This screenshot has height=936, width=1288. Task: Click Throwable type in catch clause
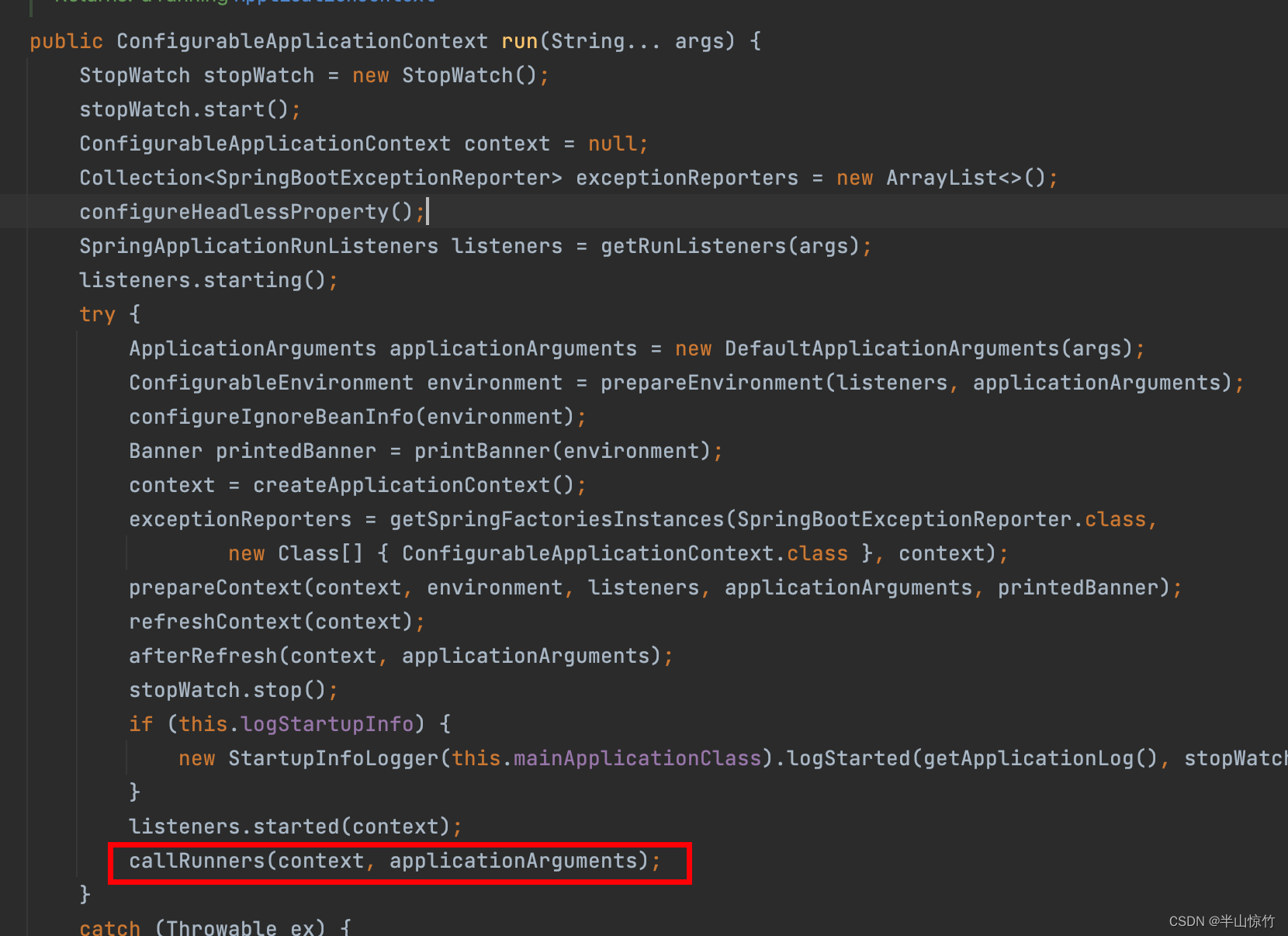point(222,927)
